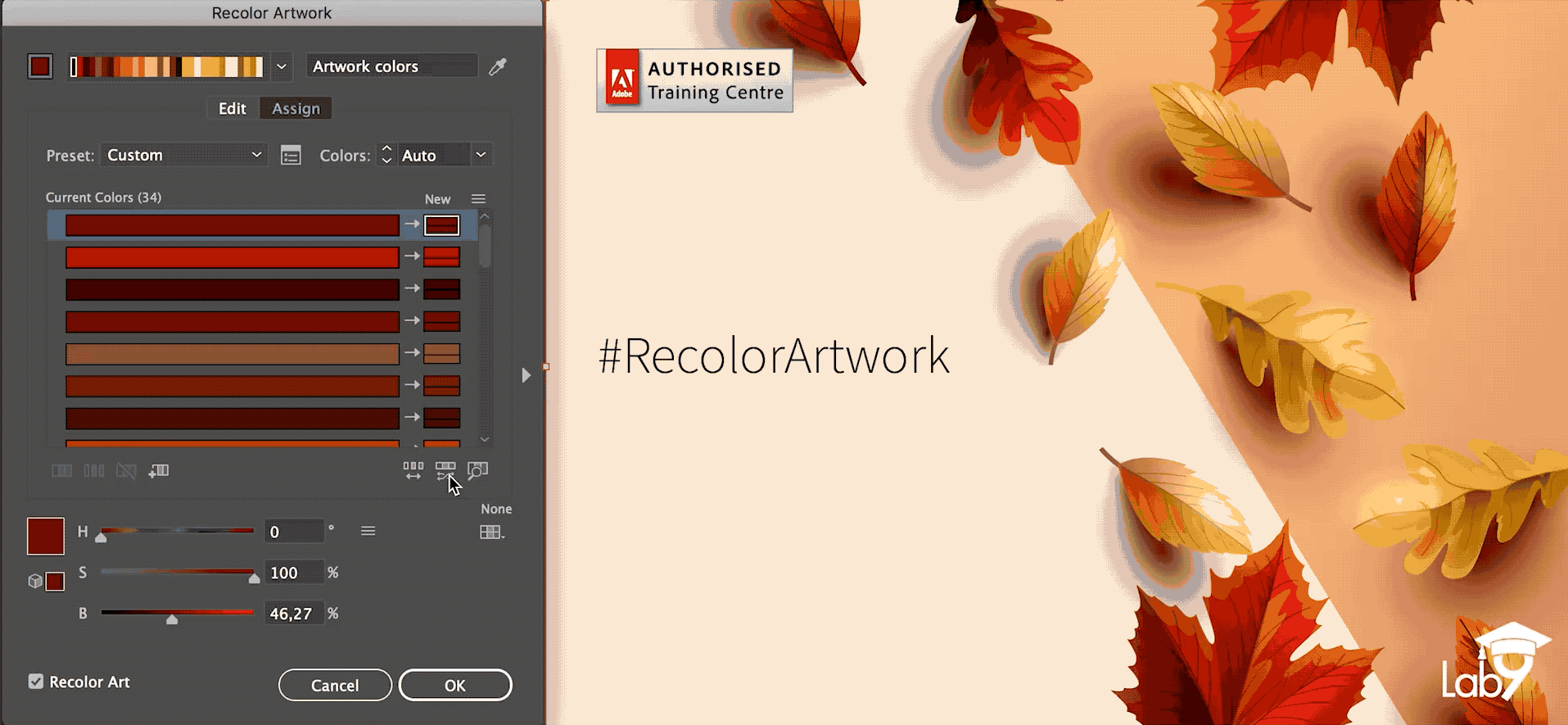Screen dimensions: 1568x725
Task: Click the #RecolorArtwork text on the artboard
Action: (774, 356)
